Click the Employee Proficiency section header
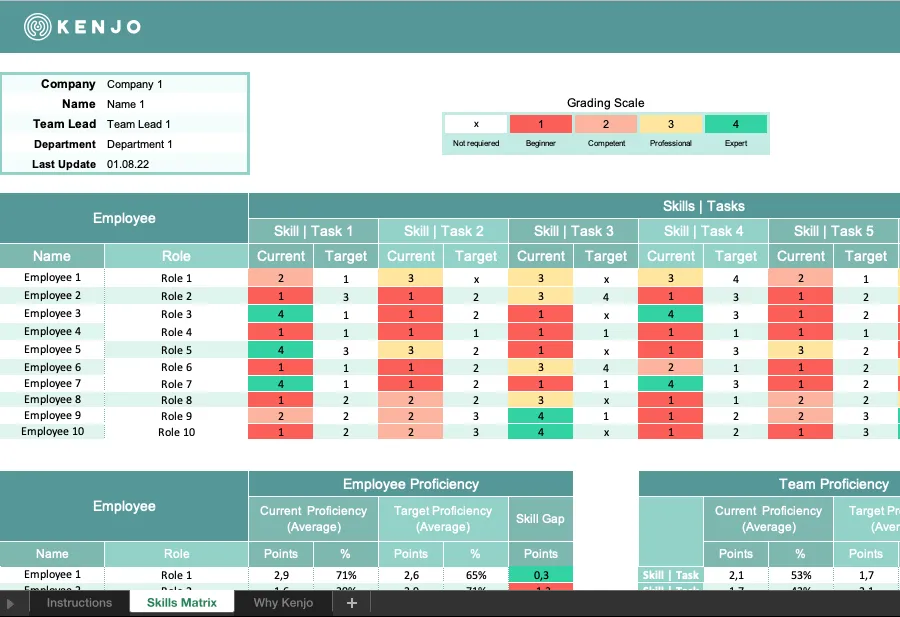The height and width of the screenshot is (617, 900). point(410,484)
